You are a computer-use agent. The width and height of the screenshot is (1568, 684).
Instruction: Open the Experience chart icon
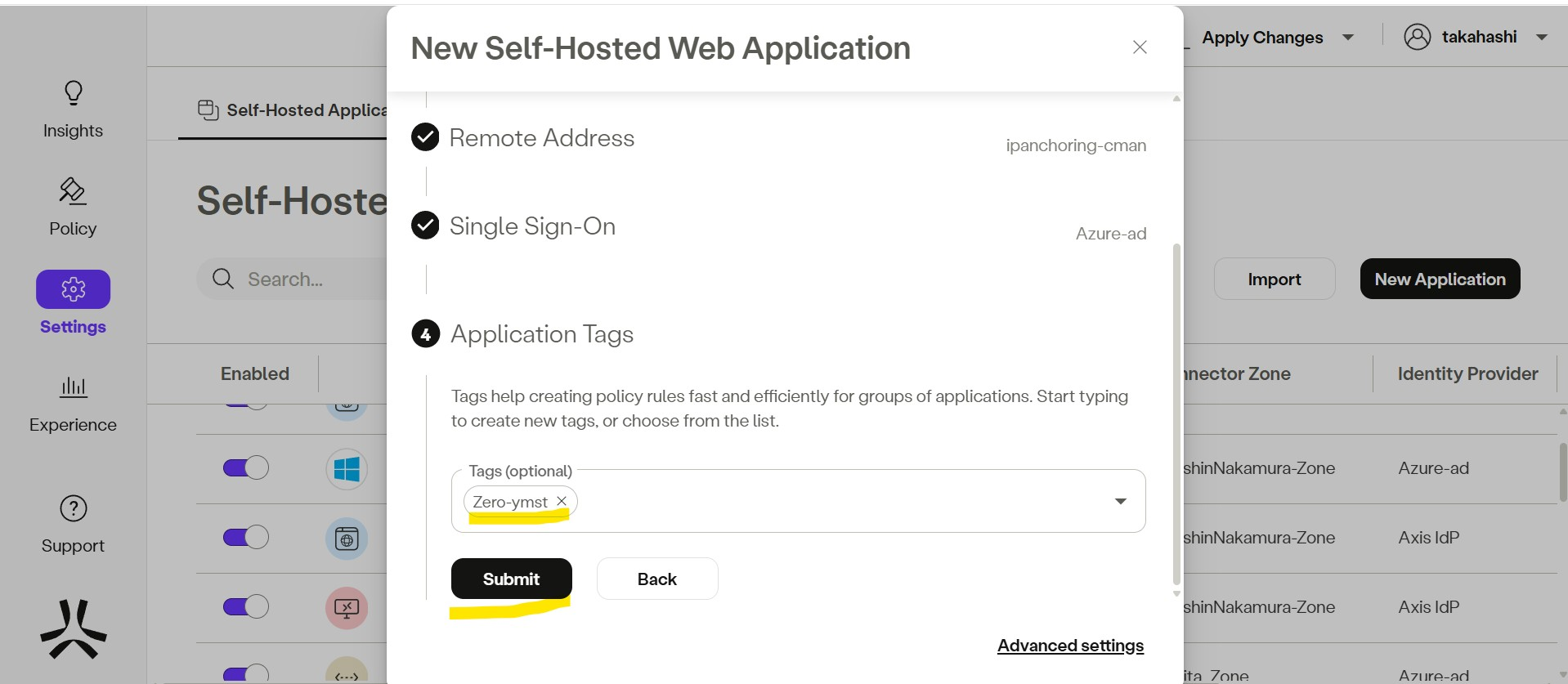(x=74, y=387)
